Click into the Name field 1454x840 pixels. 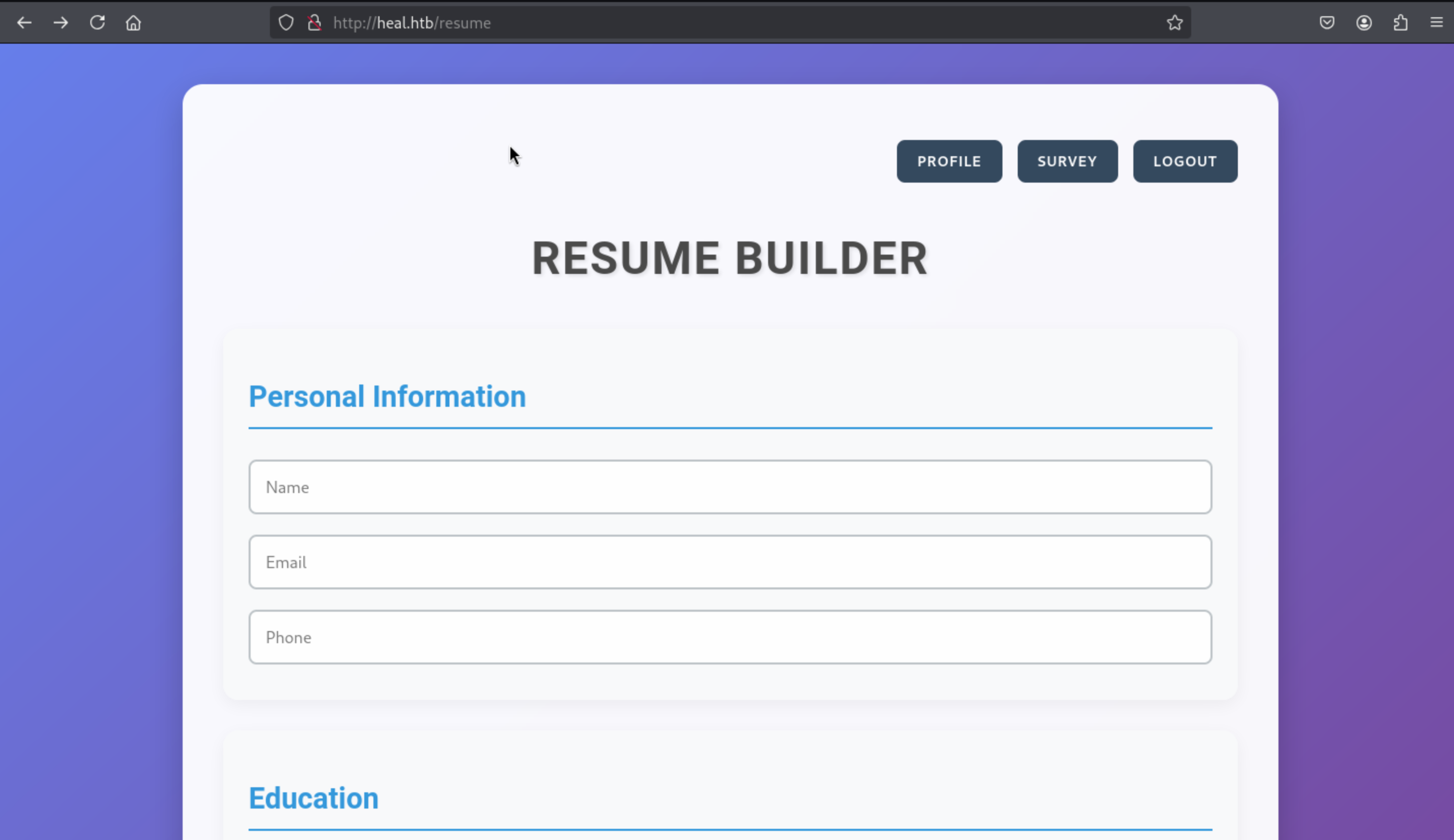tap(730, 487)
